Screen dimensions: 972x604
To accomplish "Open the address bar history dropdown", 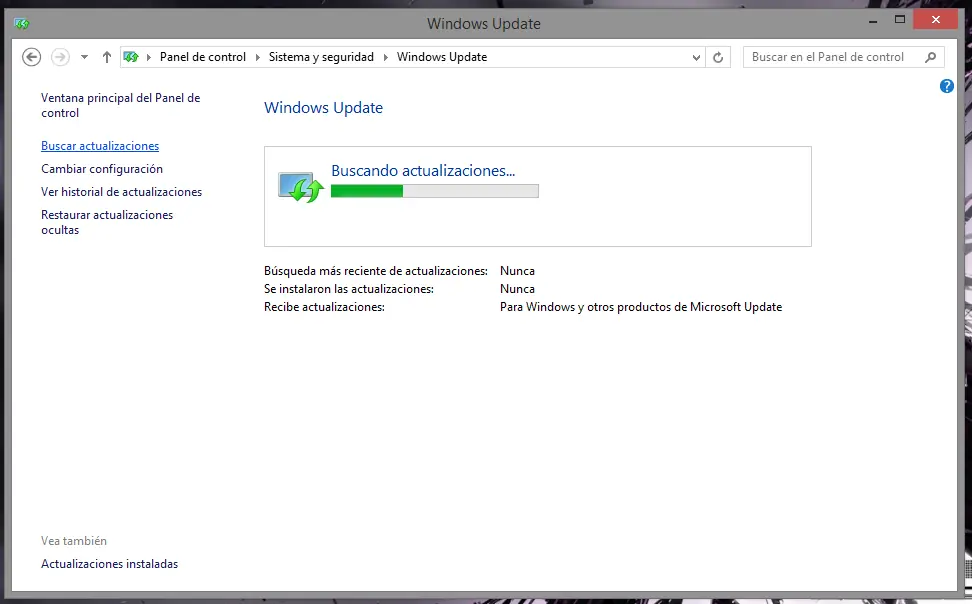I will coord(696,58).
